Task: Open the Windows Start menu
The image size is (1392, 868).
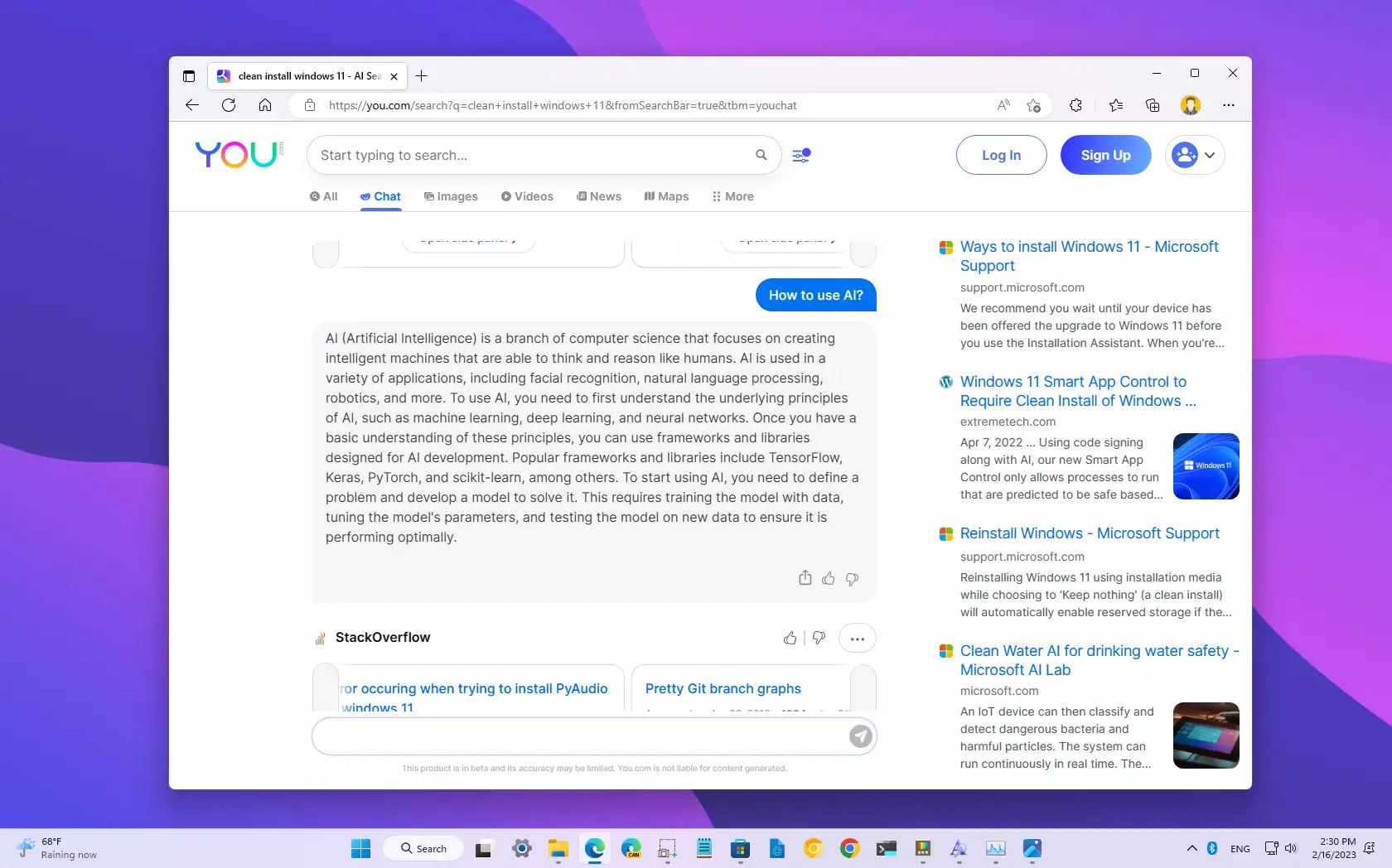Action: 360,848
